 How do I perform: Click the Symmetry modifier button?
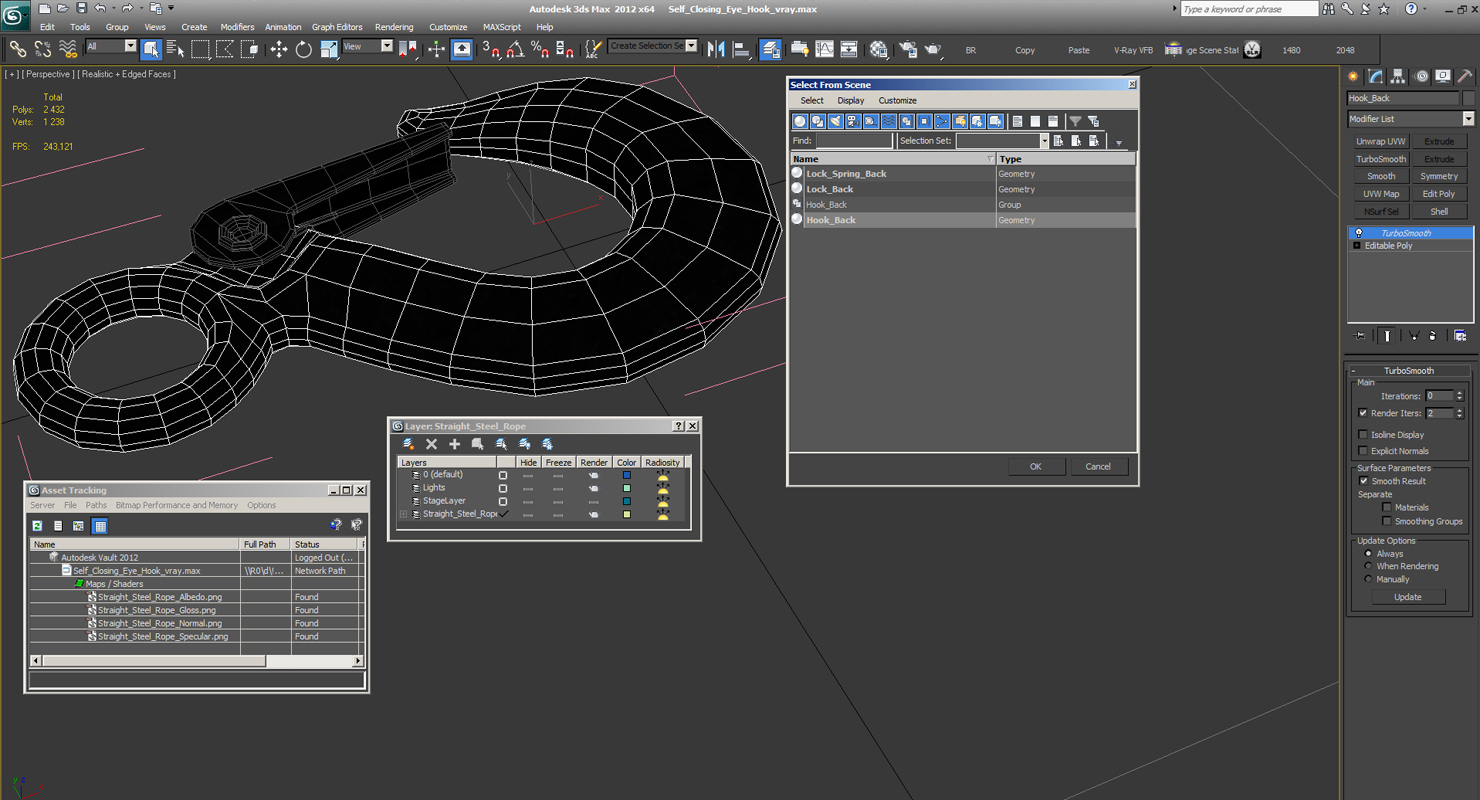(x=1439, y=177)
